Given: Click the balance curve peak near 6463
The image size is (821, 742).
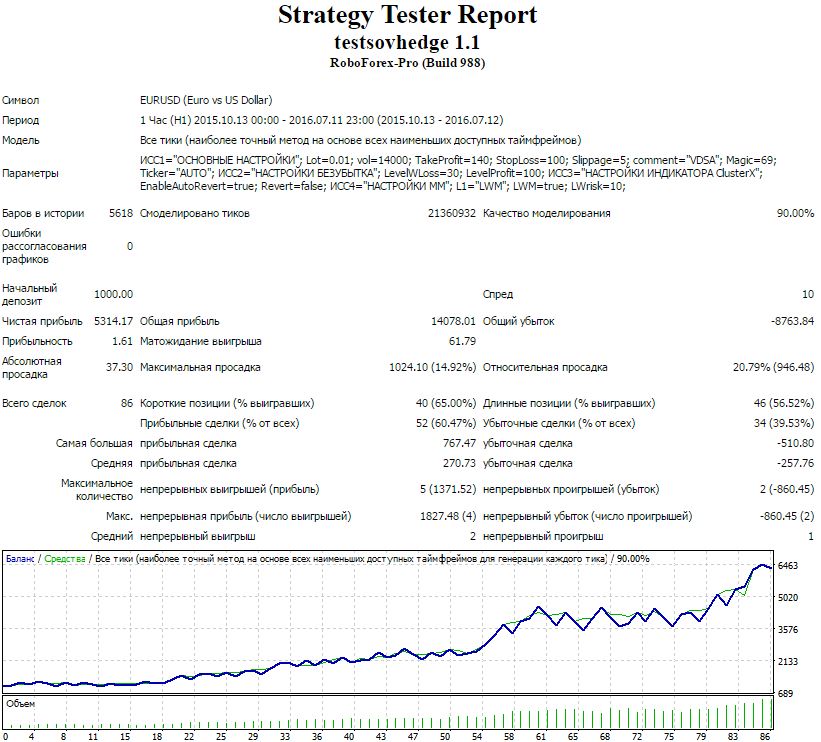Looking at the screenshot, I should coord(762,566).
